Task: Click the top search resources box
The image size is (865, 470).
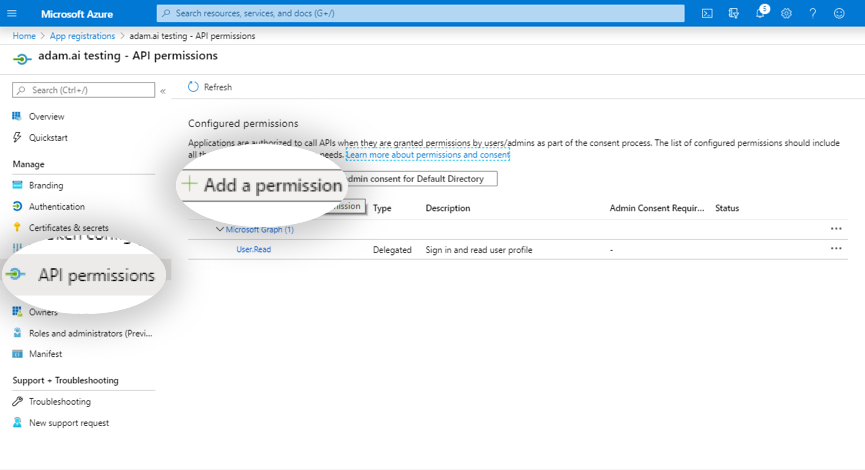Action: [420, 13]
